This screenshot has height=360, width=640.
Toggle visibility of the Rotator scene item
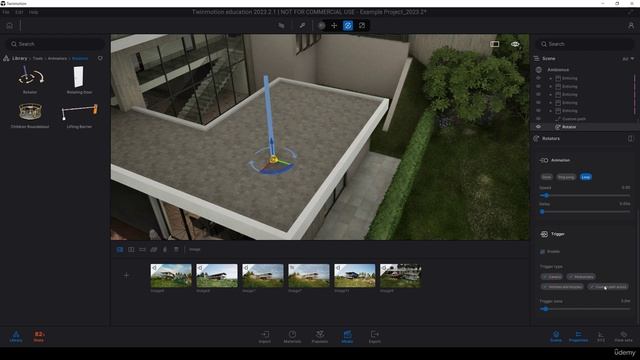pos(538,127)
